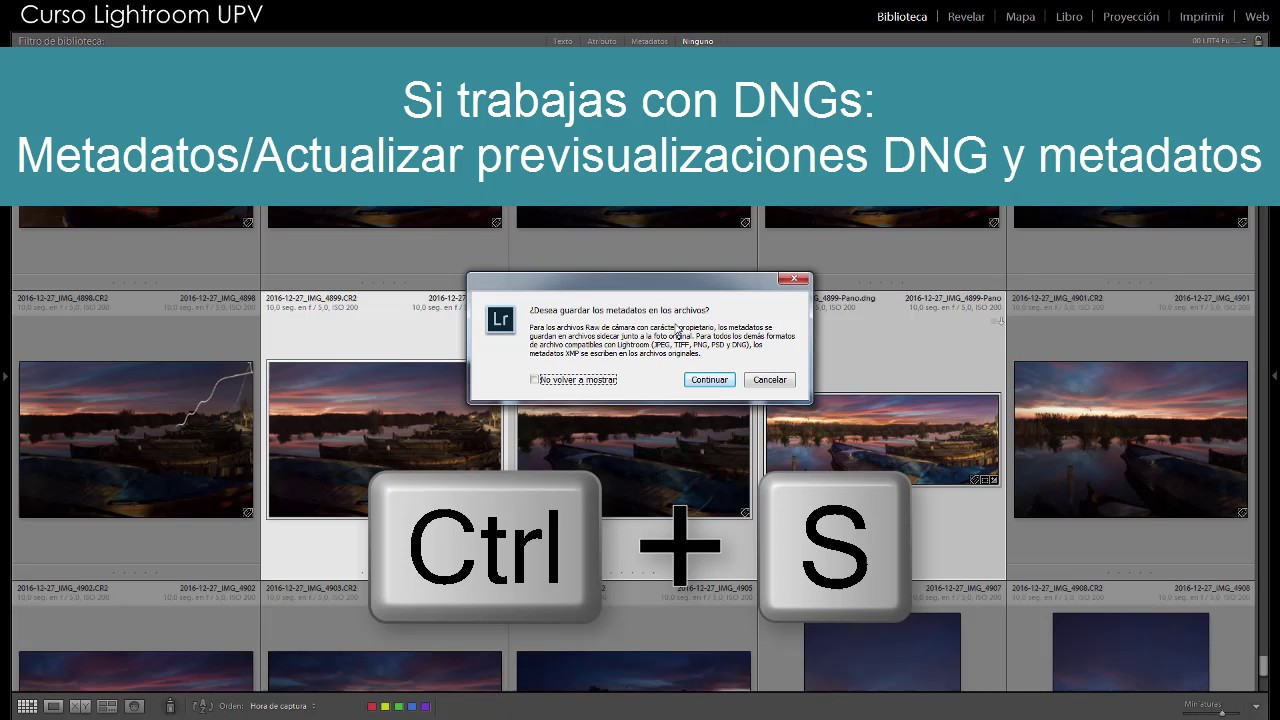Open the Mapa module

coord(1020,17)
